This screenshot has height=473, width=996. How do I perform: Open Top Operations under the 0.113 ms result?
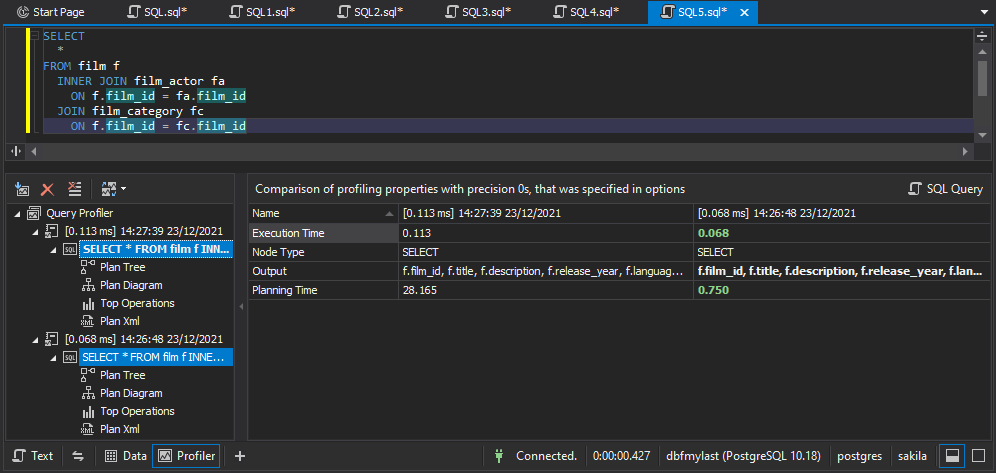click(x=137, y=303)
